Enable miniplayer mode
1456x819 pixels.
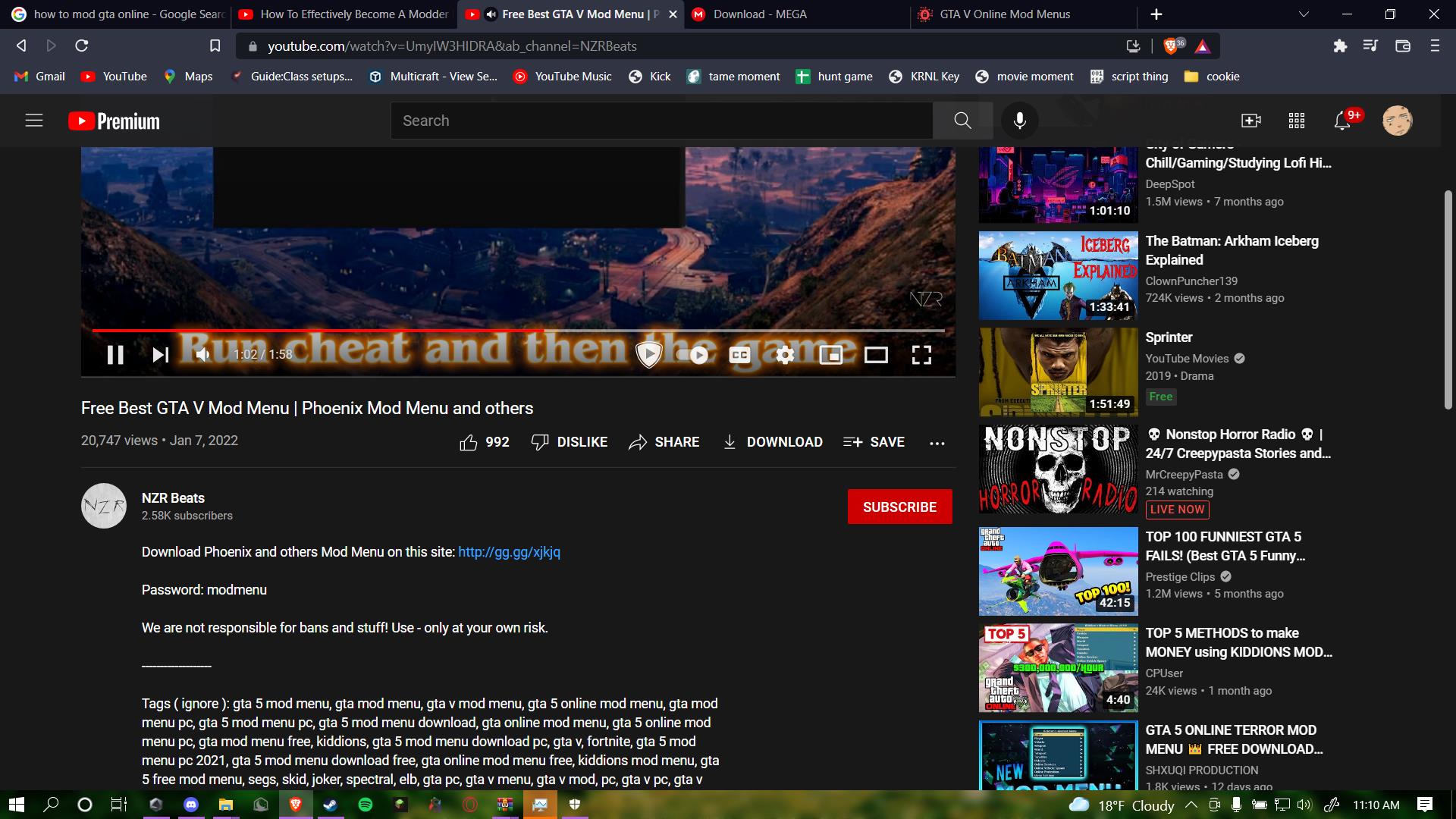(x=830, y=355)
